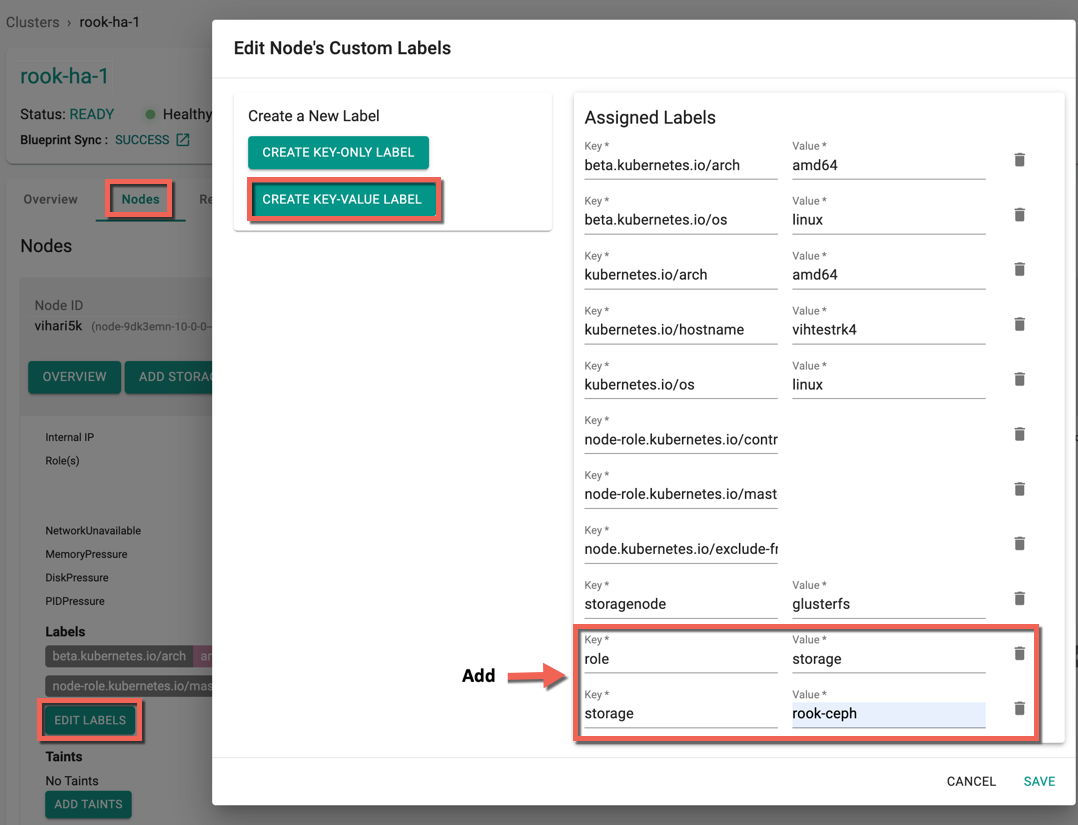Click the node-role.kubernetes.io/mas label chip
Image resolution: width=1078 pixels, height=825 pixels.
point(129,685)
